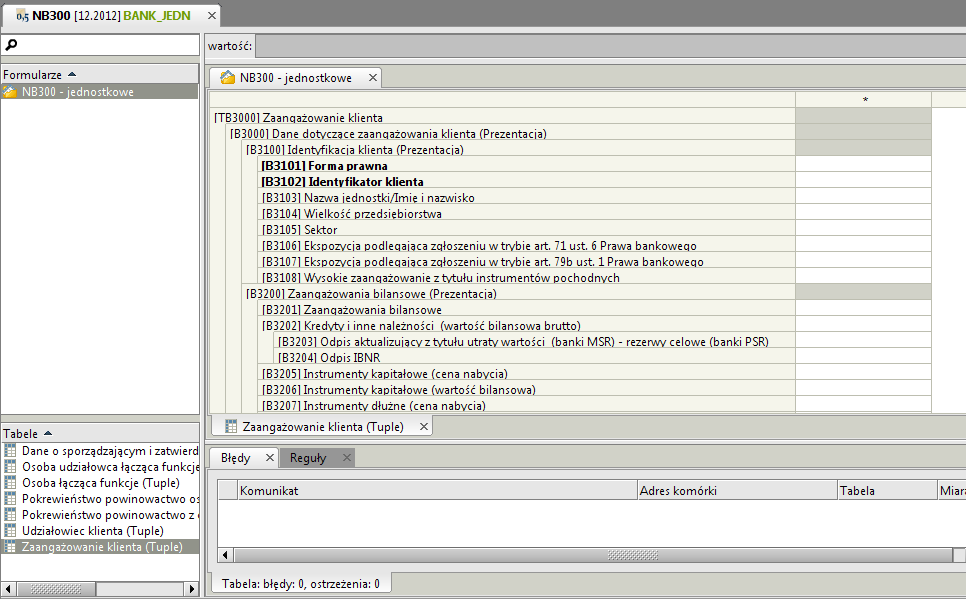This screenshot has width=966, height=599.
Task: Select the NB300 - jednostkowe tab
Action: tap(296, 78)
